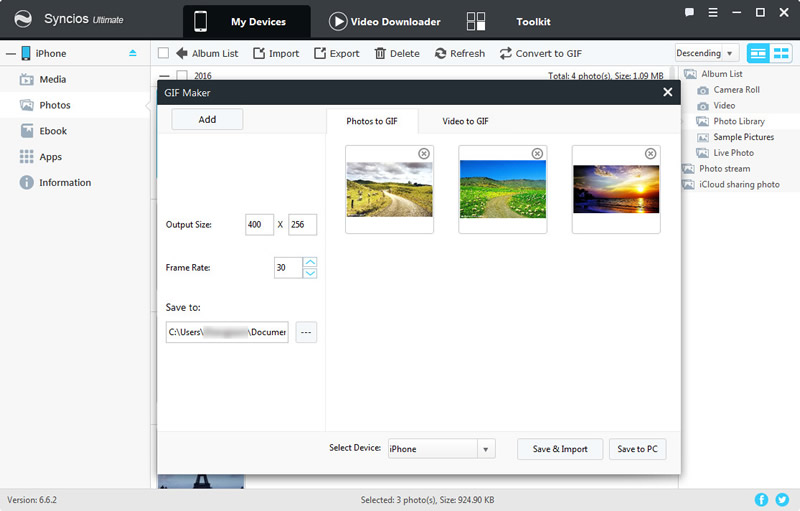Select Live Photo album
Viewport: 800px width, 511px height.
tap(726, 153)
